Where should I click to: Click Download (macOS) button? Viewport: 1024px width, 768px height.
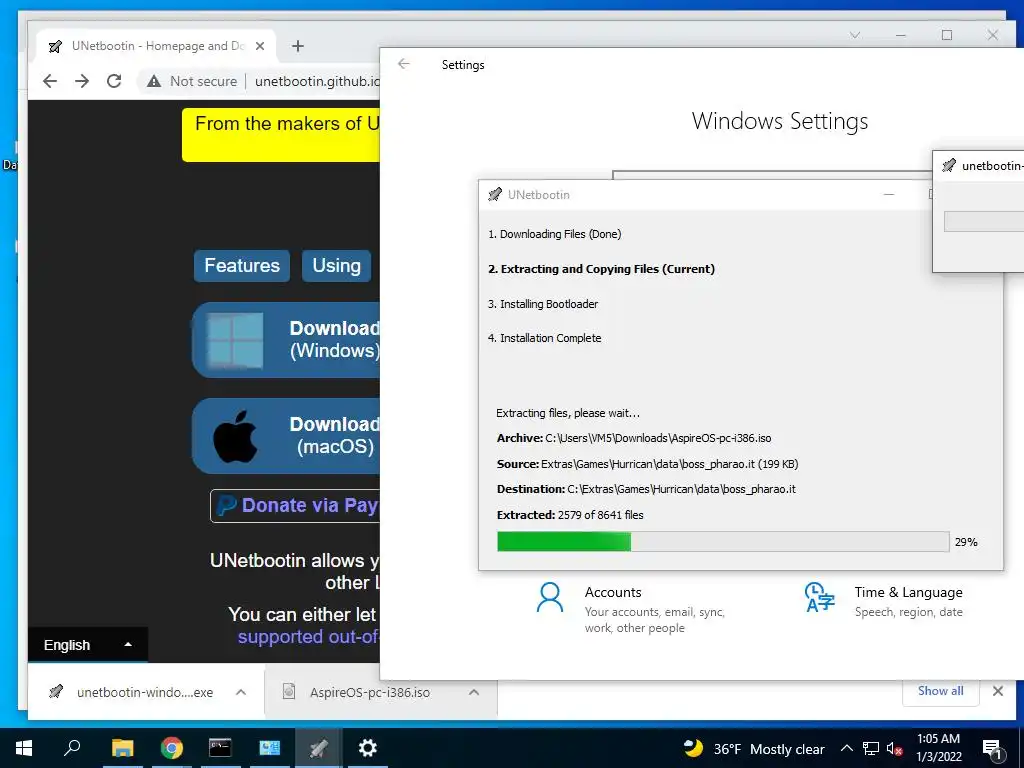[285, 436]
